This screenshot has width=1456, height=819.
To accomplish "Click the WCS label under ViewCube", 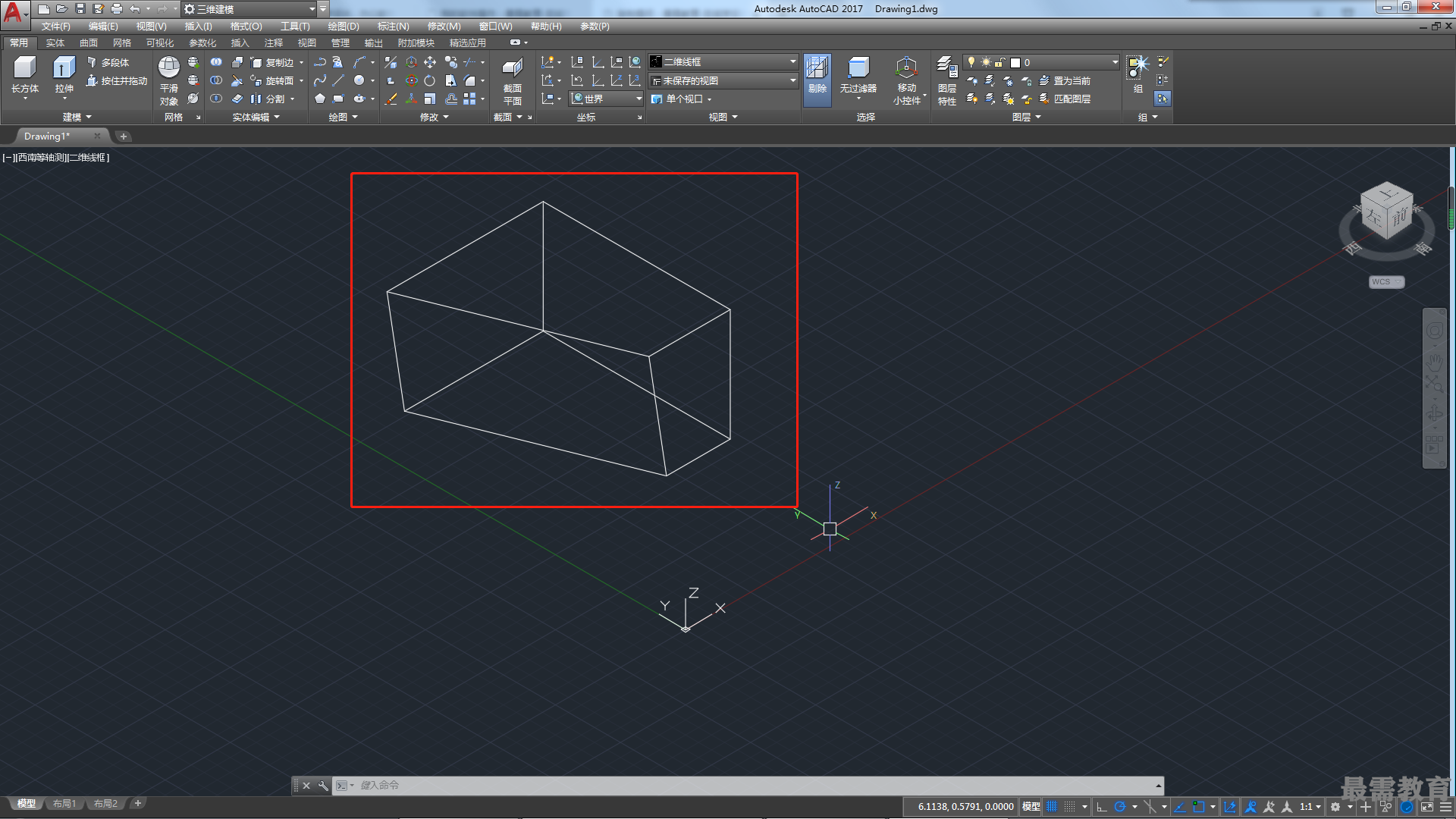I will point(1386,282).
